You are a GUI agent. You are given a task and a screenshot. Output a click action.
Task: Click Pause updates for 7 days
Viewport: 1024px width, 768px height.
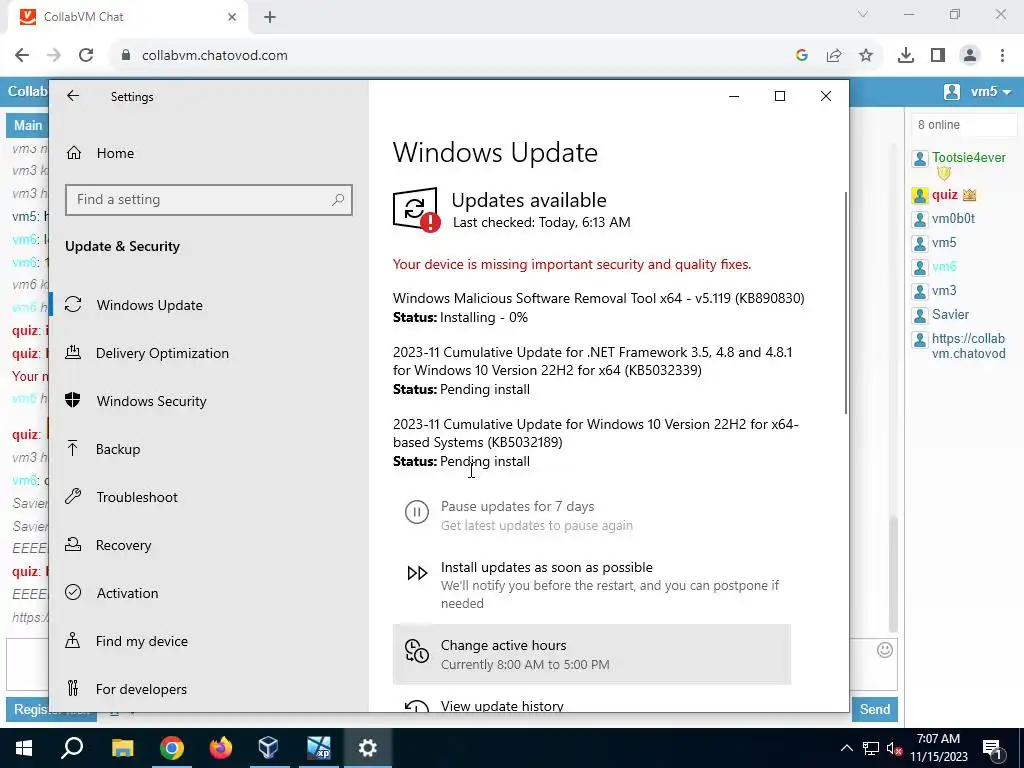pyautogui.click(x=517, y=515)
